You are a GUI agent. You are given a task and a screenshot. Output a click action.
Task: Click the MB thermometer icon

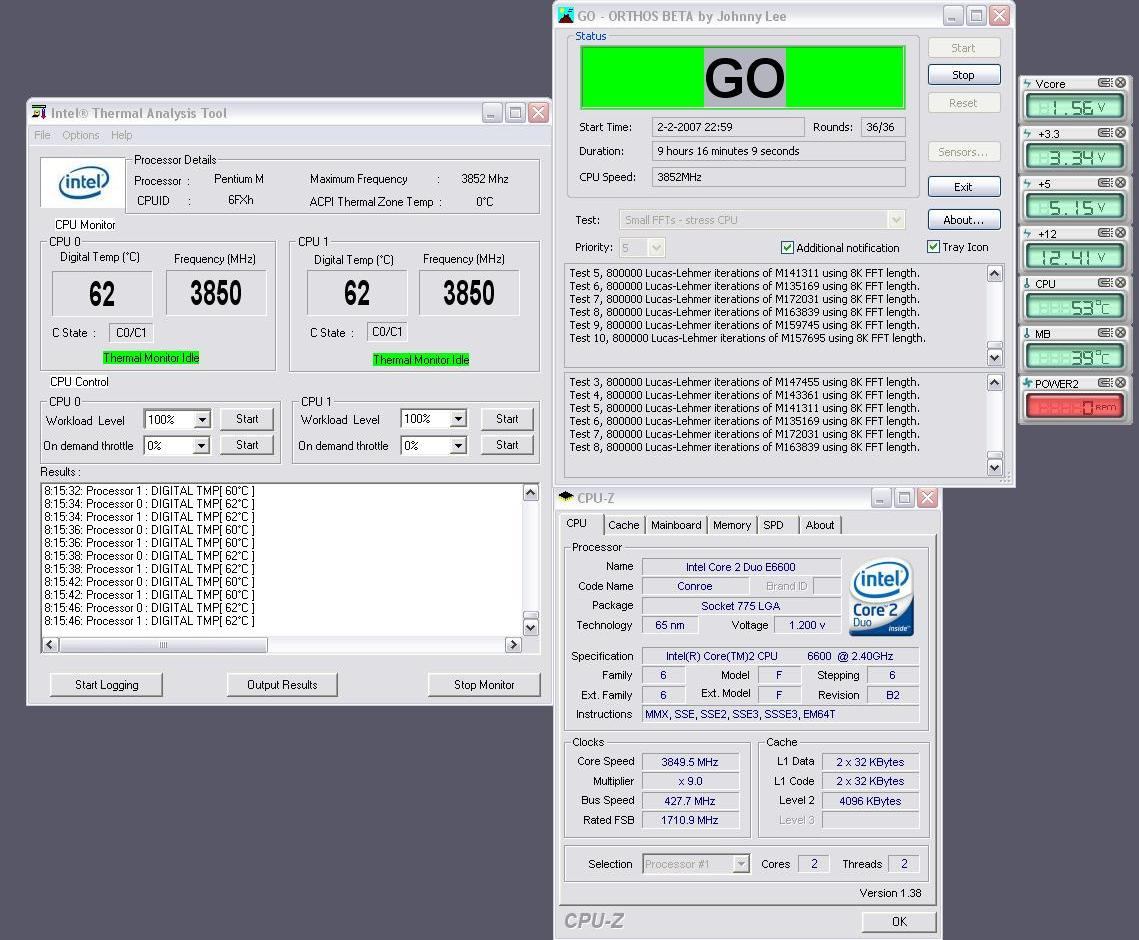1027,333
